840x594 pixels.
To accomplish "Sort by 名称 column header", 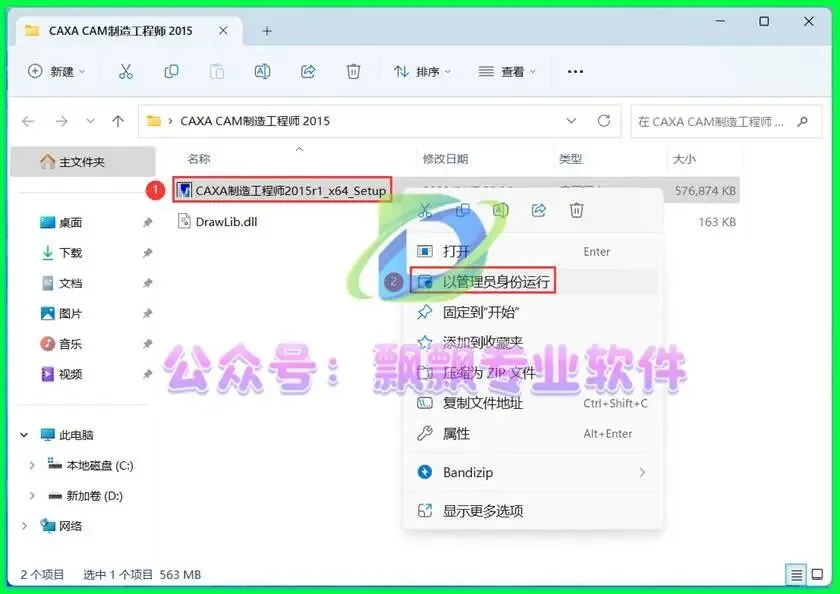I will click(x=199, y=159).
